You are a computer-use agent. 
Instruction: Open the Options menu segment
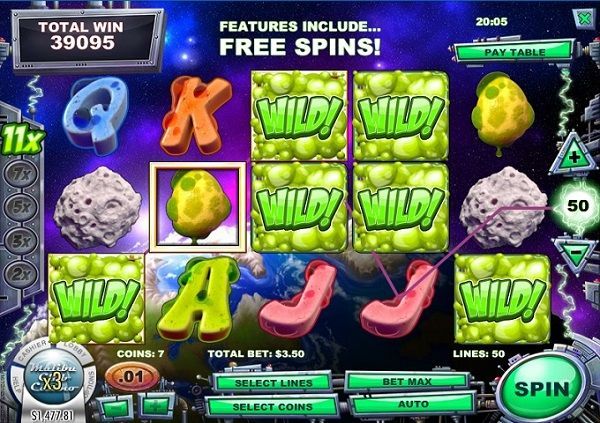click(91, 378)
